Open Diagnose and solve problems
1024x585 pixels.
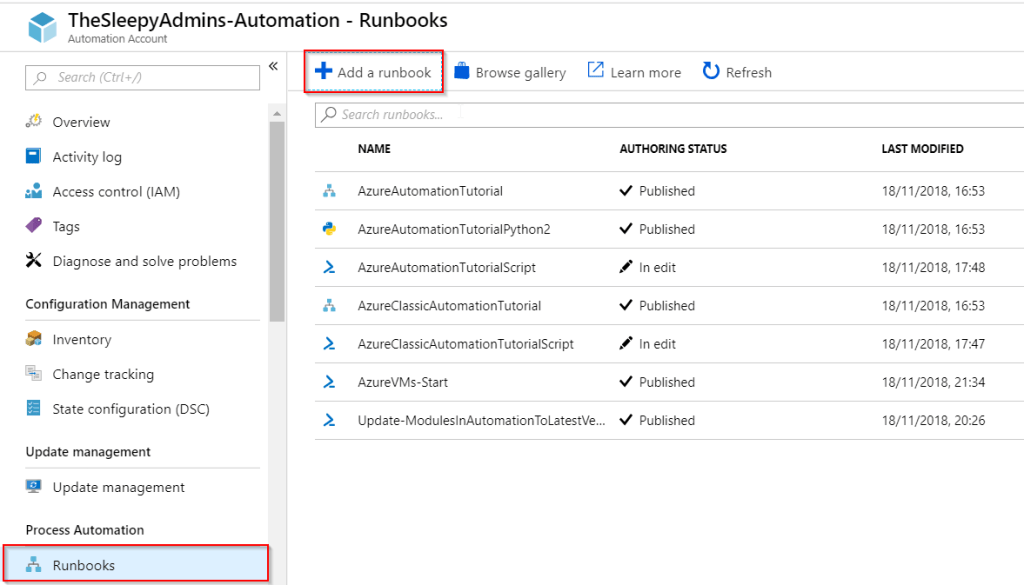142,261
